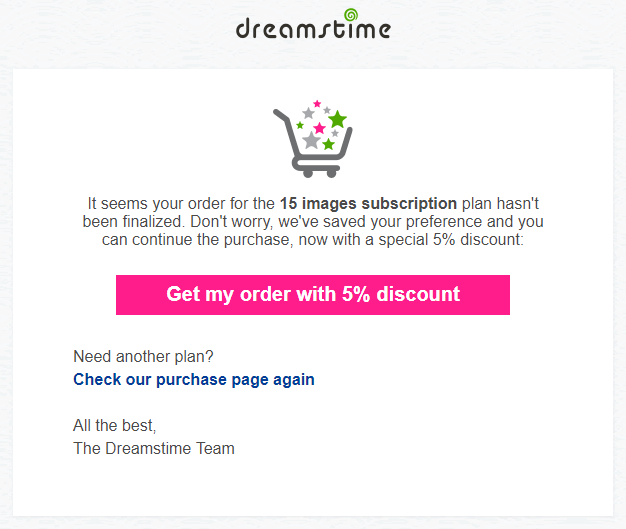The height and width of the screenshot is (529, 626).
Task: Open the Check our purchase page again link
Action: pyautogui.click(x=194, y=379)
